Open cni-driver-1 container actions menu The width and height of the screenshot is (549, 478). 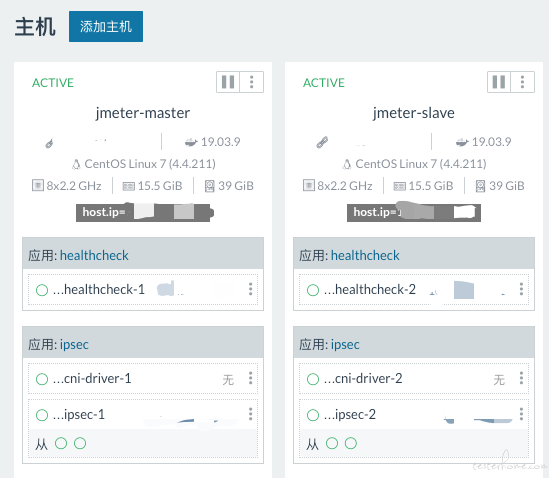point(250,378)
